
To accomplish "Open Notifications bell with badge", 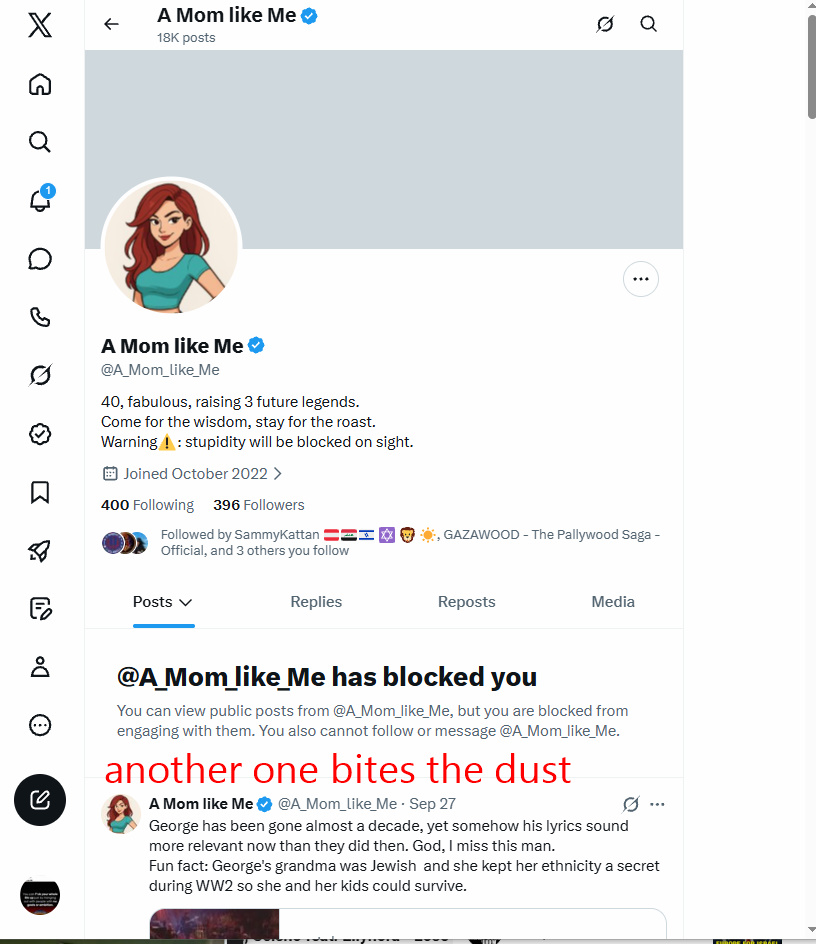I will pos(40,198).
